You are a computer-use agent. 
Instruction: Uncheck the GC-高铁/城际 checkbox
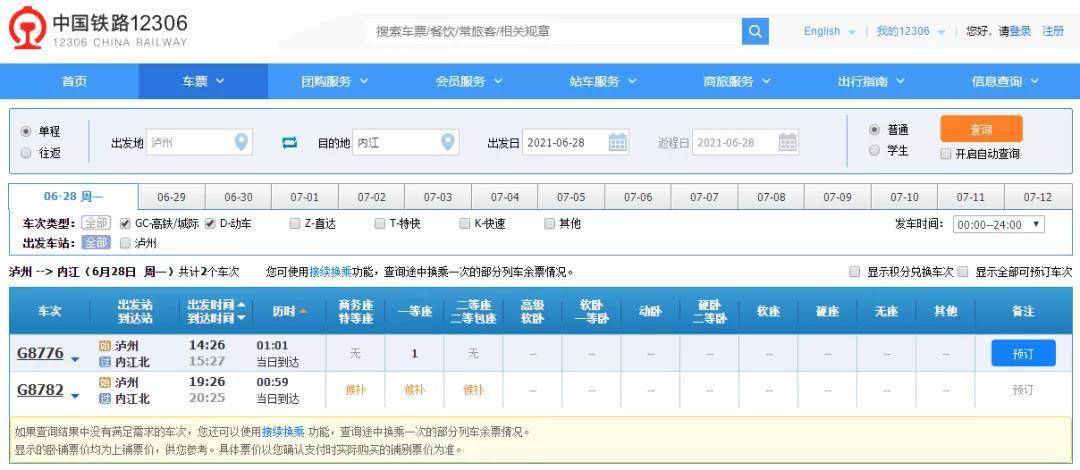click(125, 223)
